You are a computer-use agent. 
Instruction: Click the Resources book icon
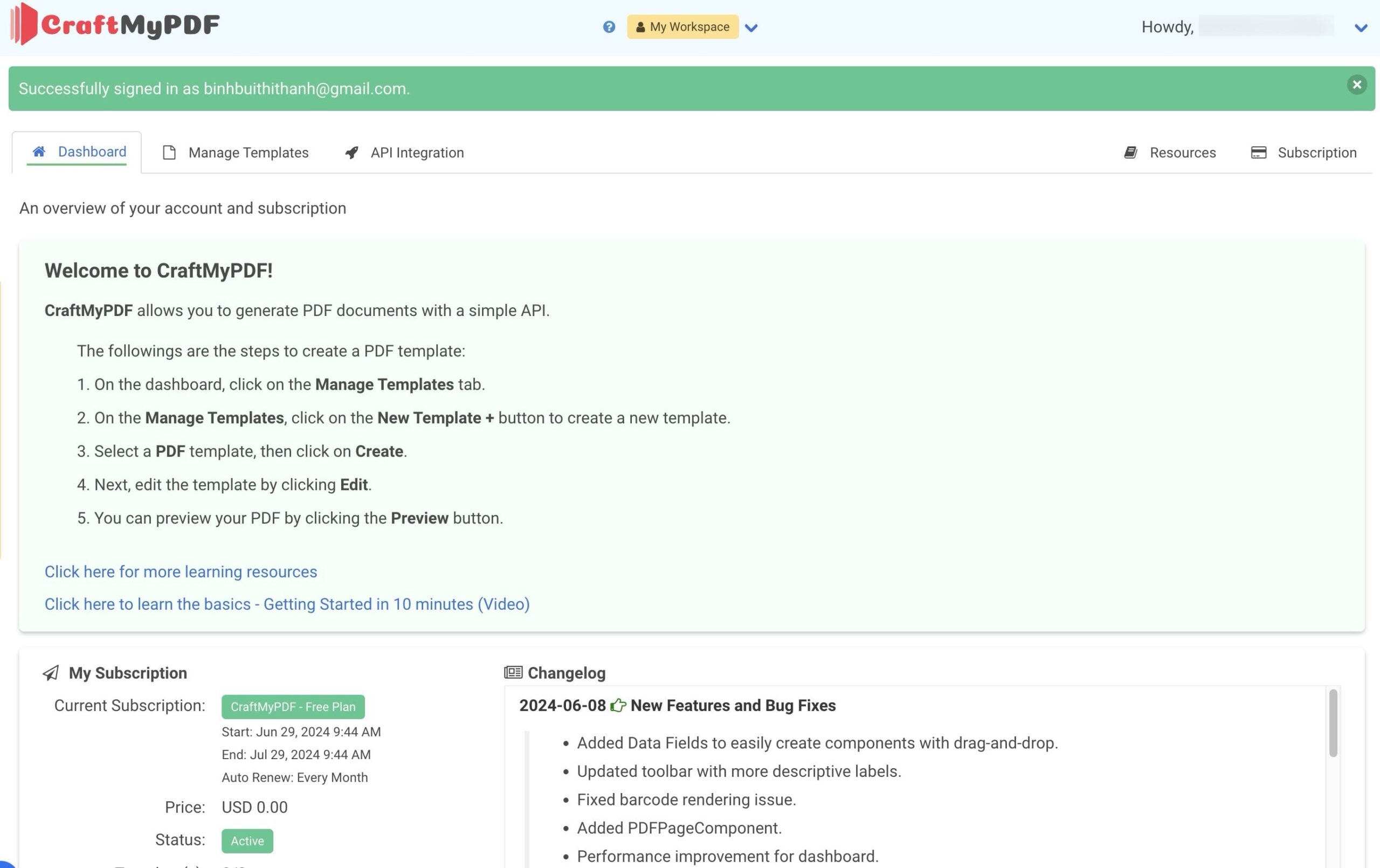(1131, 153)
